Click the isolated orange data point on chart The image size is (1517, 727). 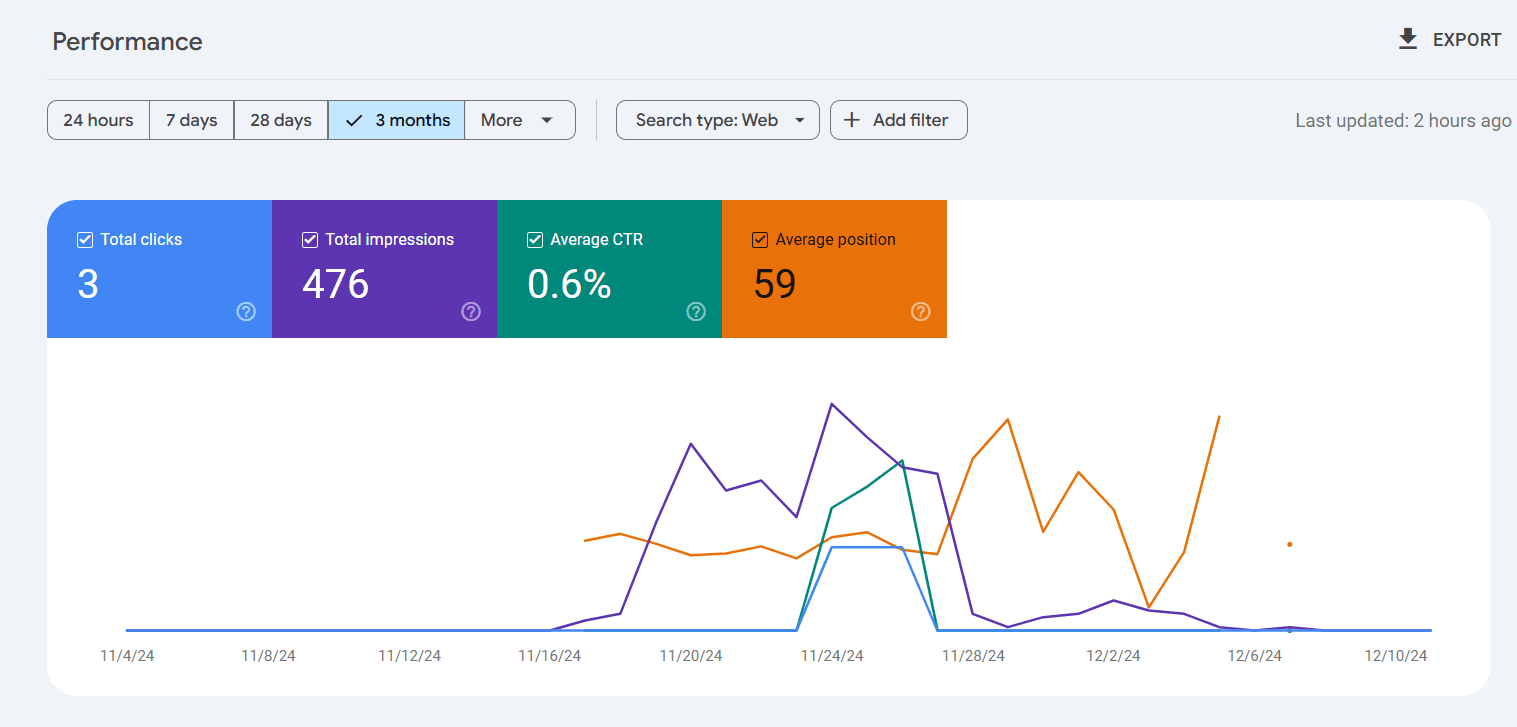[1290, 544]
